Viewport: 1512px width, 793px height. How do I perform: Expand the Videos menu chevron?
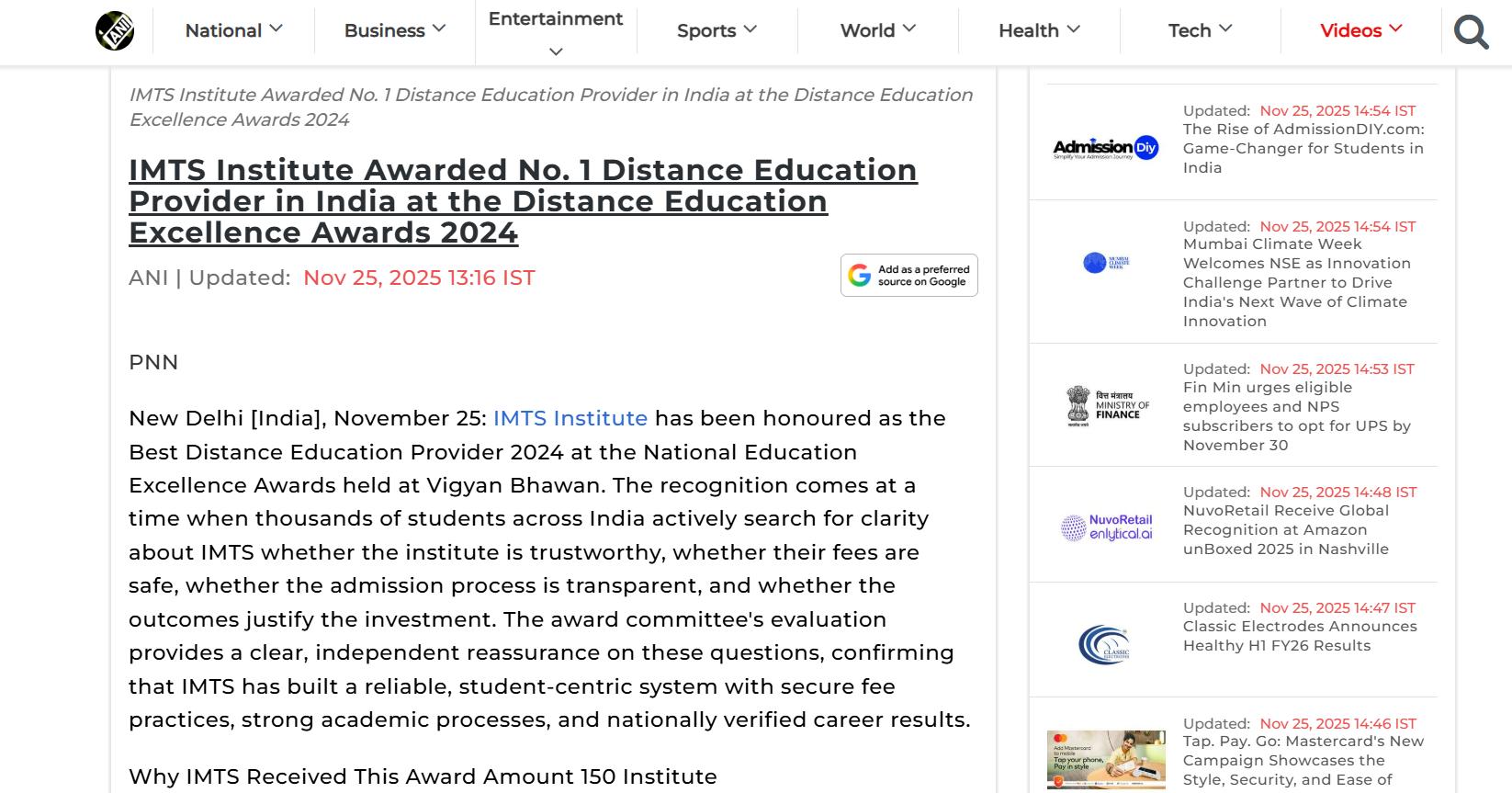click(x=1396, y=29)
